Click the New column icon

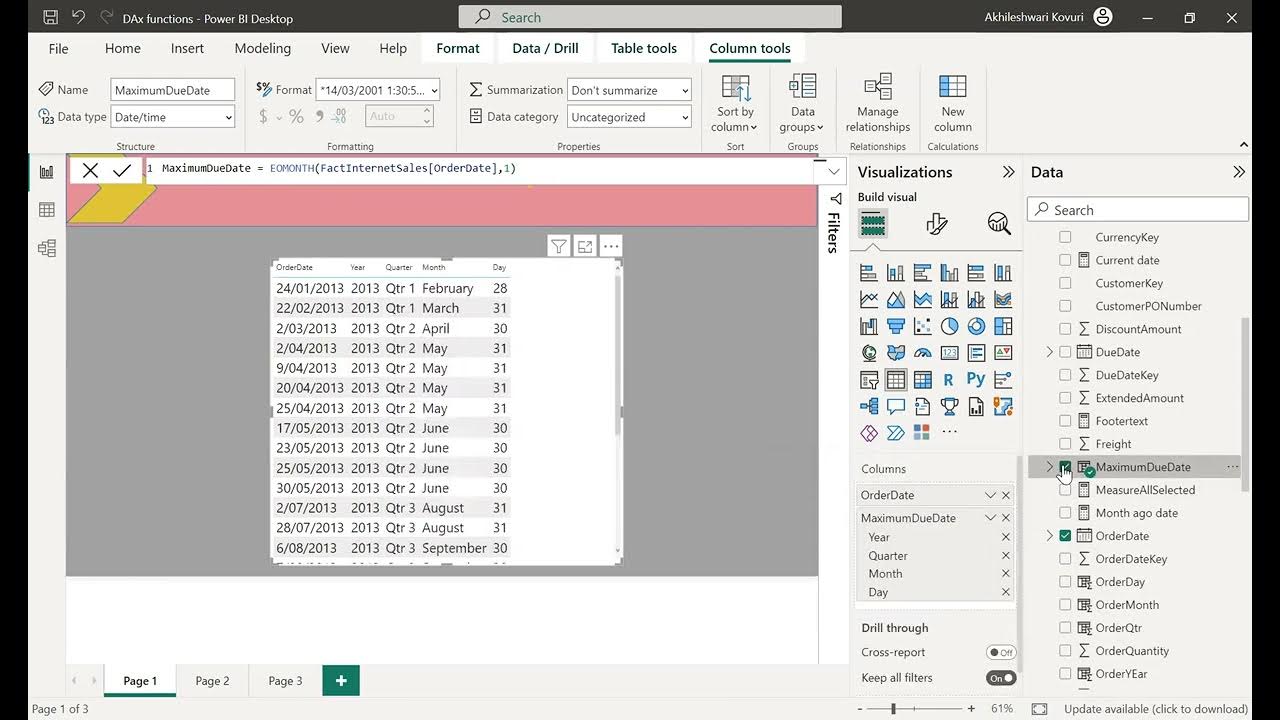point(953,87)
